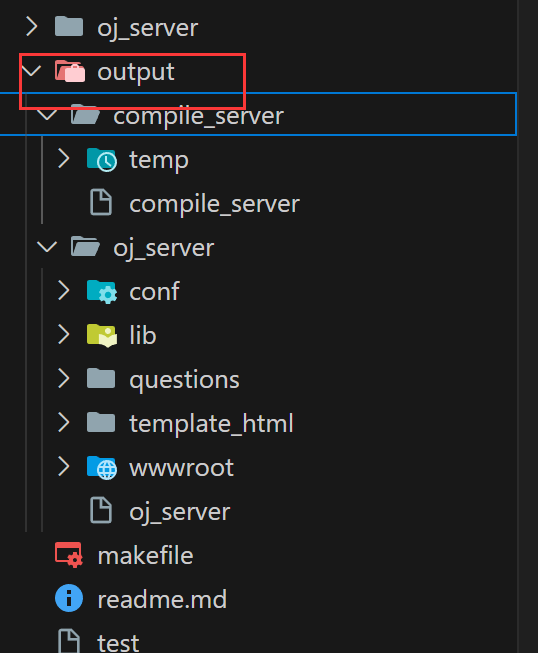Select the wwwroot folder label
The image size is (538, 653).
tap(182, 469)
